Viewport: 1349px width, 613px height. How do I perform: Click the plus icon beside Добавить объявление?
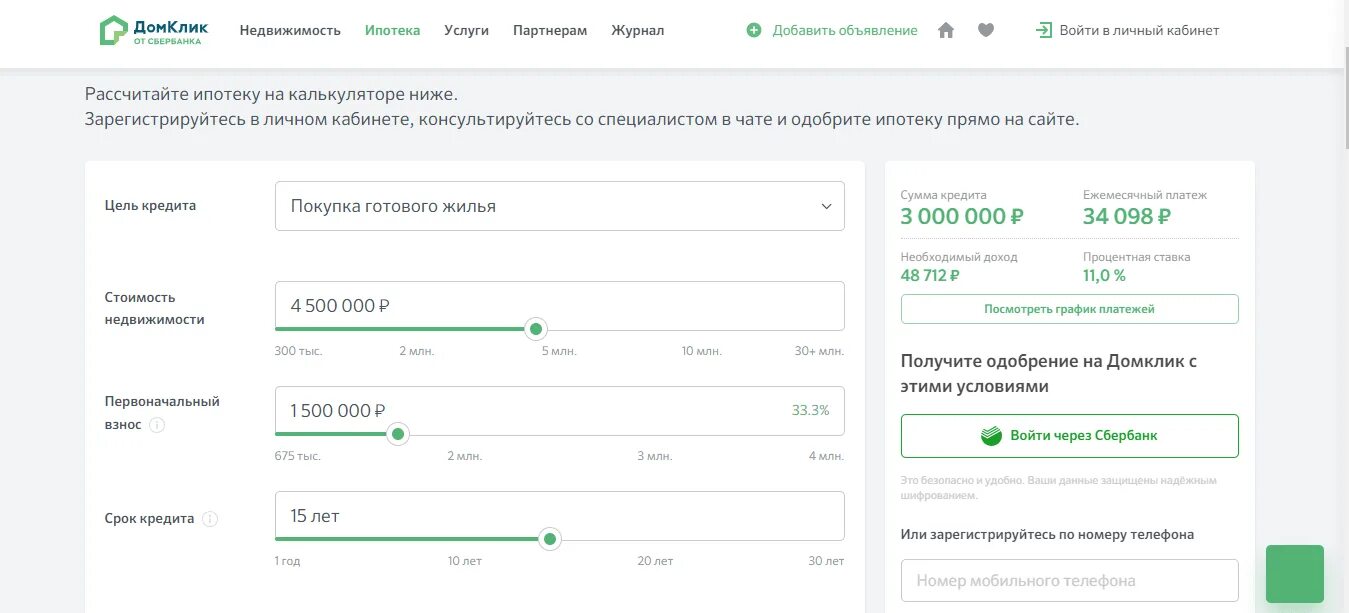tap(754, 30)
